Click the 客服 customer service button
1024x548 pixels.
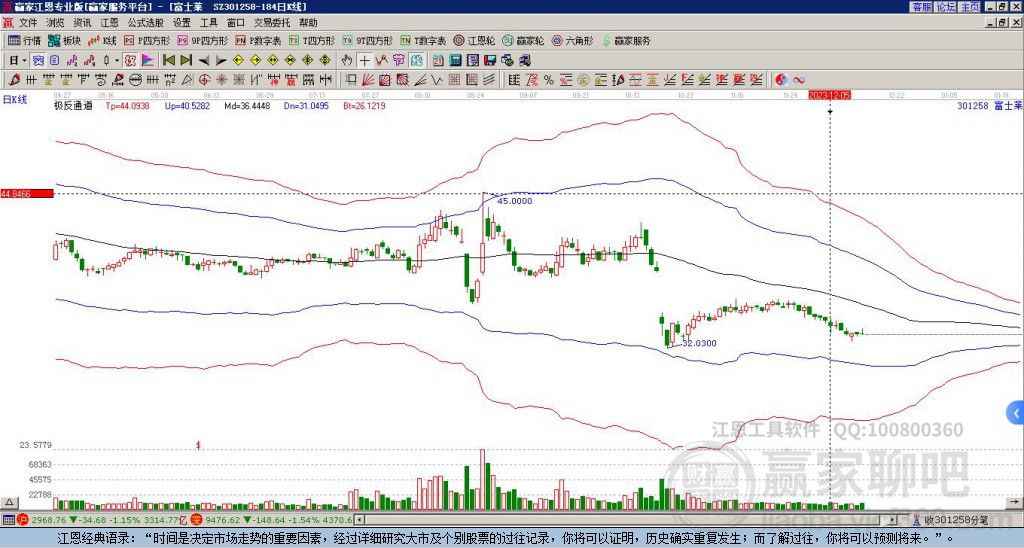[922, 7]
